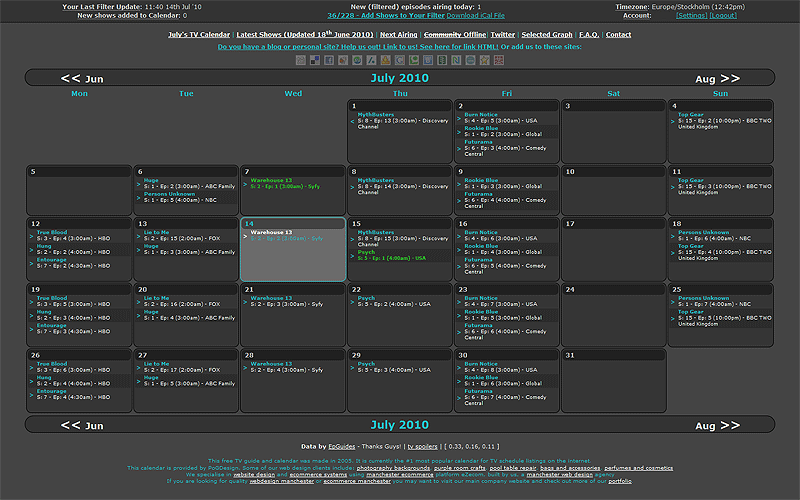The image size is (800, 500).
Task: Select the highlighted July 14 day cell
Action: pos(293,249)
